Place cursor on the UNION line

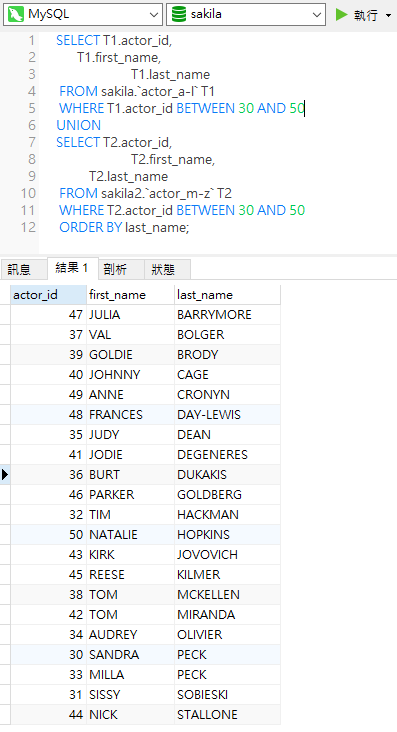(x=78, y=125)
